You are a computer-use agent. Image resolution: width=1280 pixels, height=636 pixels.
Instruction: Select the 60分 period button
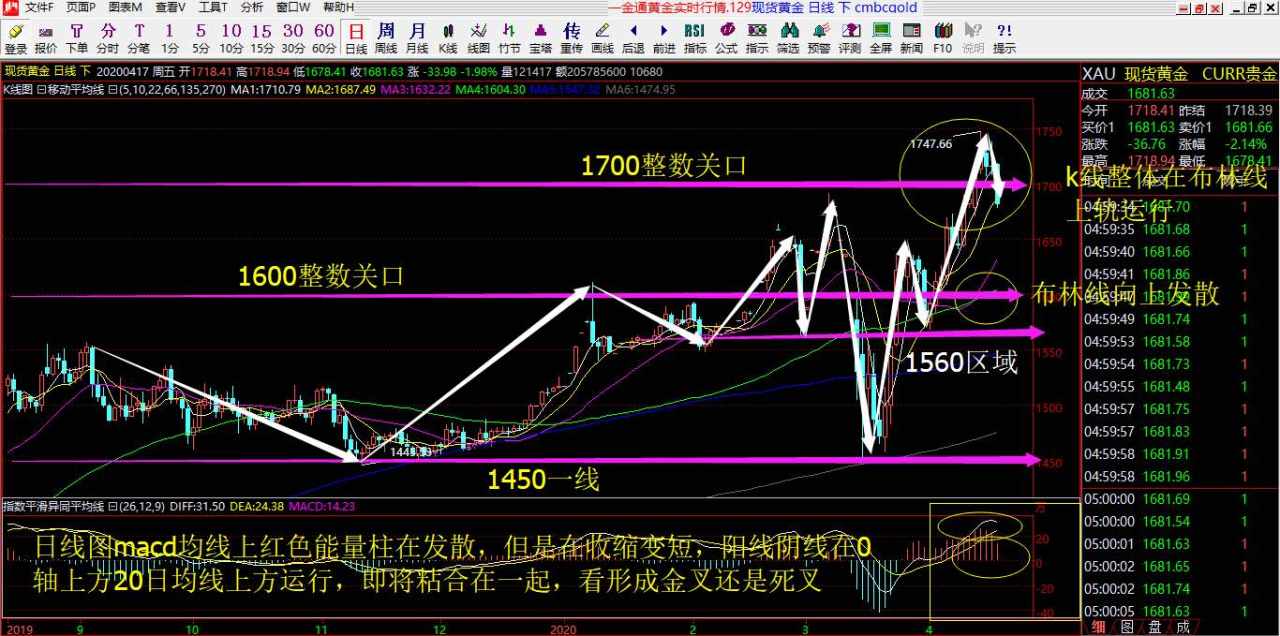tap(324, 38)
